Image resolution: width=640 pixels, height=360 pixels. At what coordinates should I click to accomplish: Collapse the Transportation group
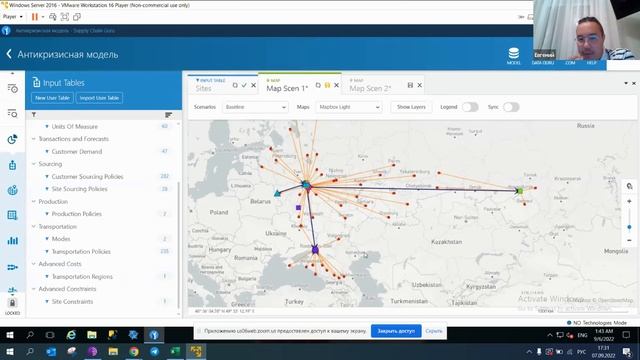34,227
